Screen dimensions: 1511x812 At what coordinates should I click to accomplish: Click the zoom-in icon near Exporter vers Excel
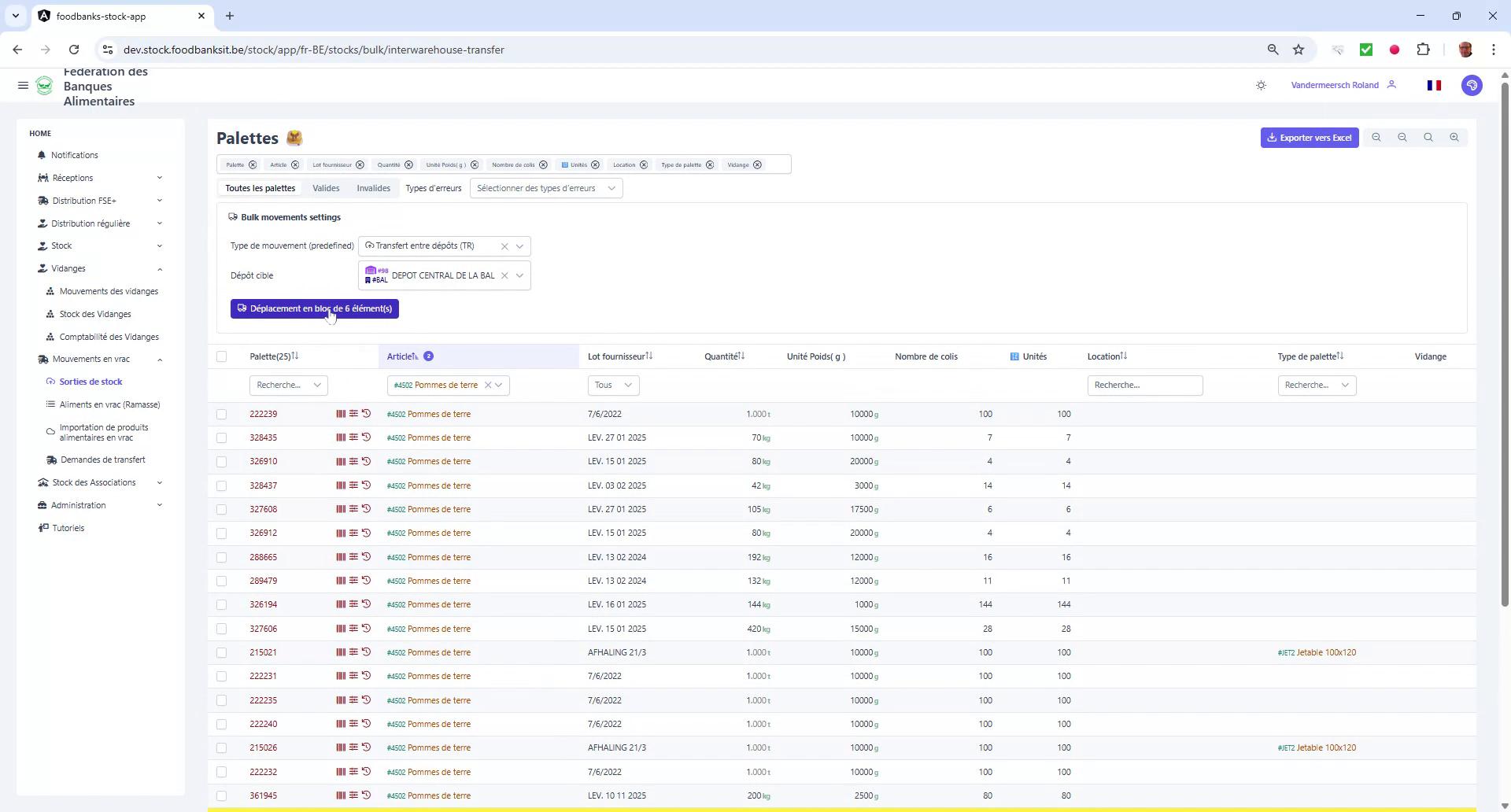(x=1454, y=138)
